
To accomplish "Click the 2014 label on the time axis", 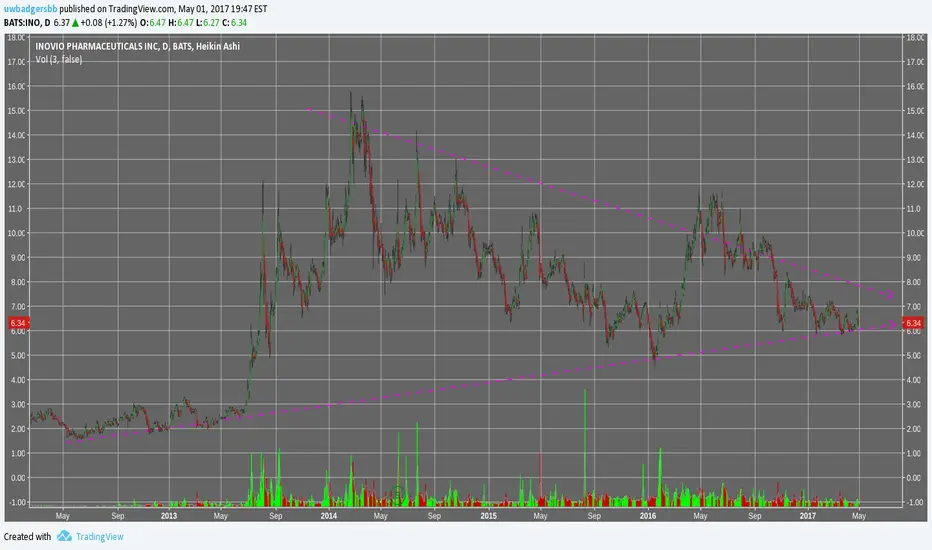I will point(329,516).
